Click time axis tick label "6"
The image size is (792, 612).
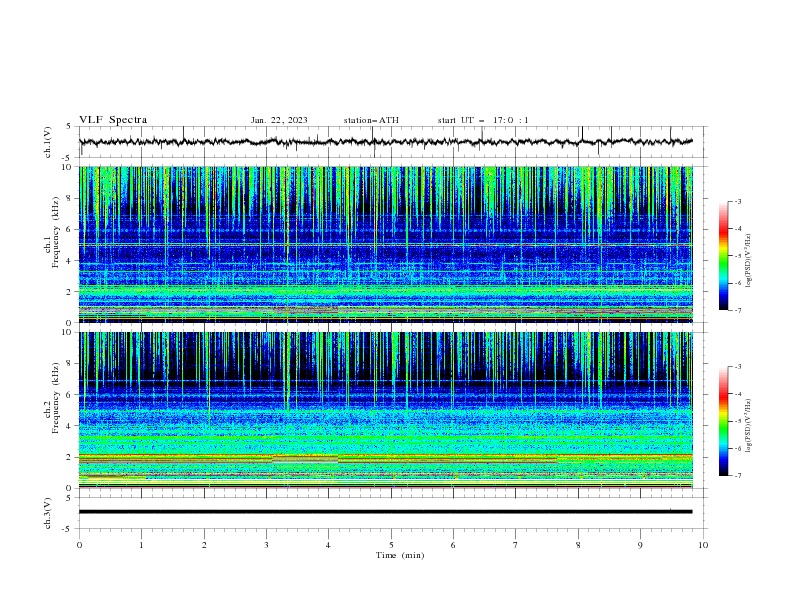453,545
